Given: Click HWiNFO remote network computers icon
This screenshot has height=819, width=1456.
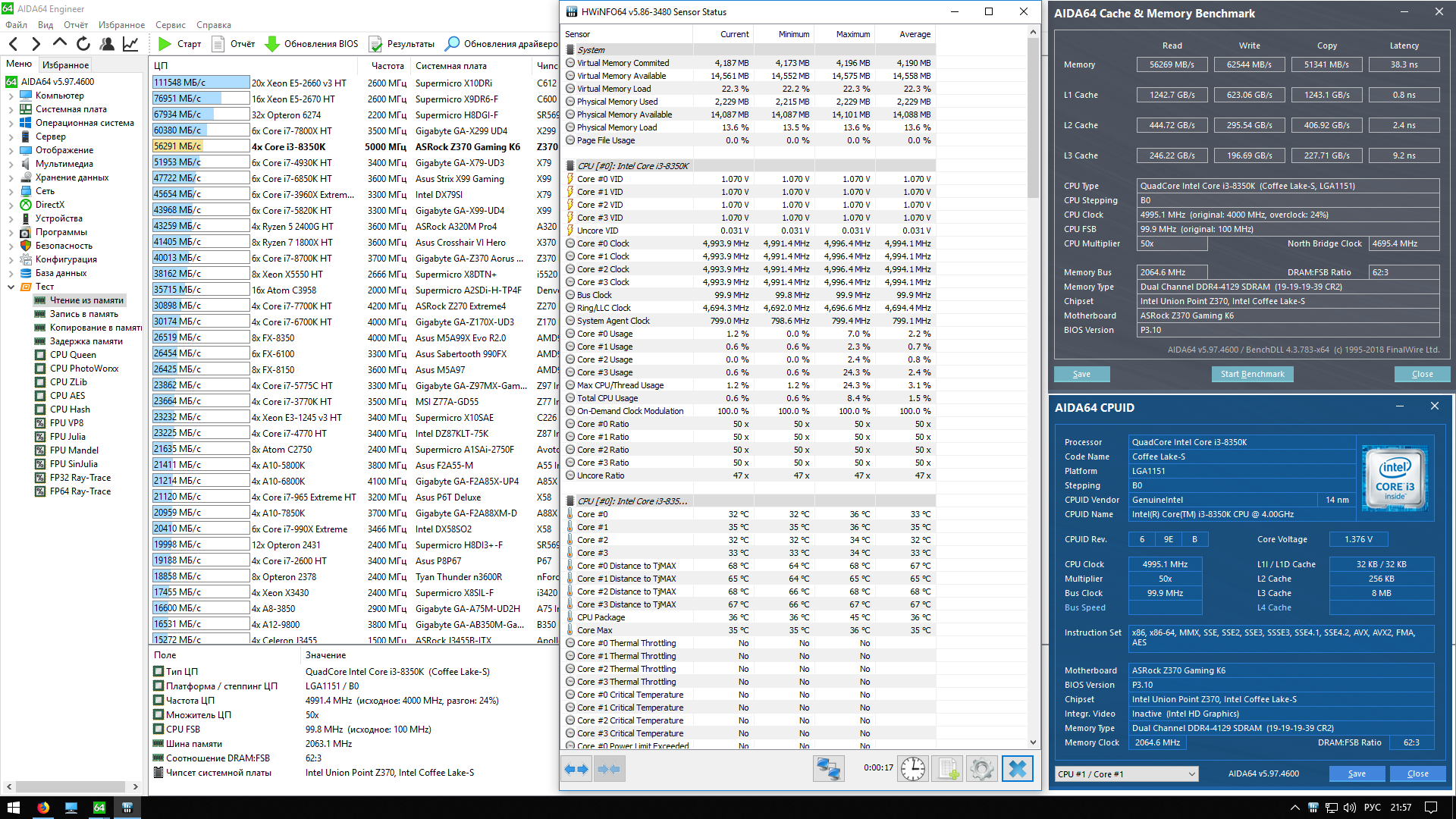Looking at the screenshot, I should [x=828, y=769].
